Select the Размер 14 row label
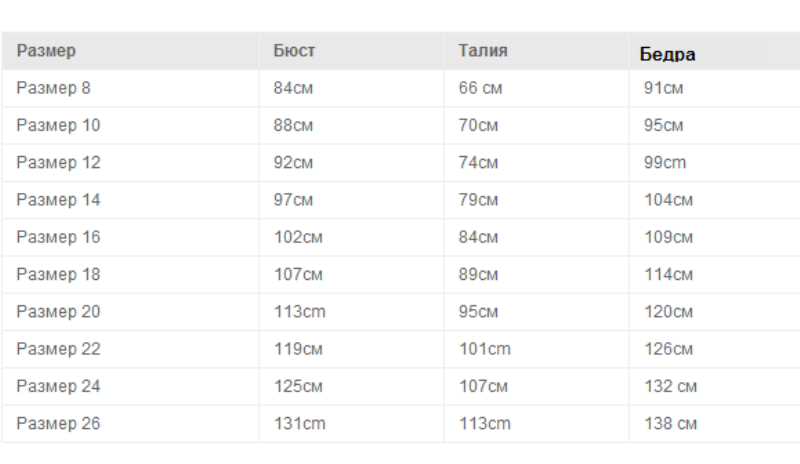Image resolution: width=800 pixels, height=464 pixels. [58, 200]
